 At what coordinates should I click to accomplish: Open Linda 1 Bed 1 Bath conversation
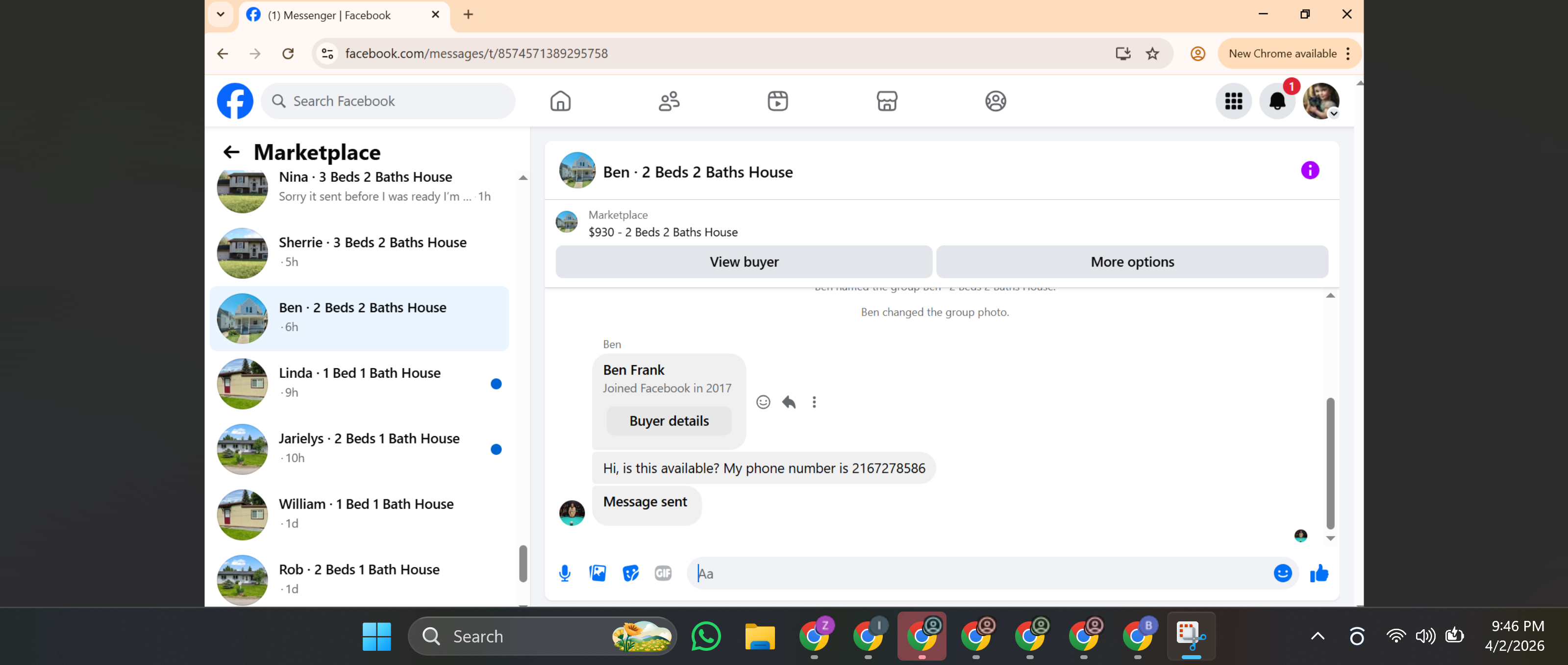point(359,383)
